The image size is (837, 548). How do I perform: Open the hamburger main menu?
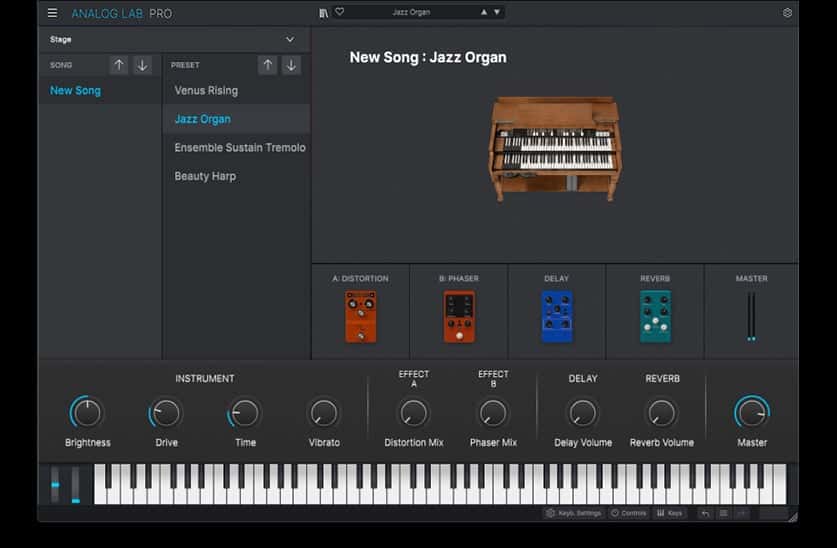point(52,13)
